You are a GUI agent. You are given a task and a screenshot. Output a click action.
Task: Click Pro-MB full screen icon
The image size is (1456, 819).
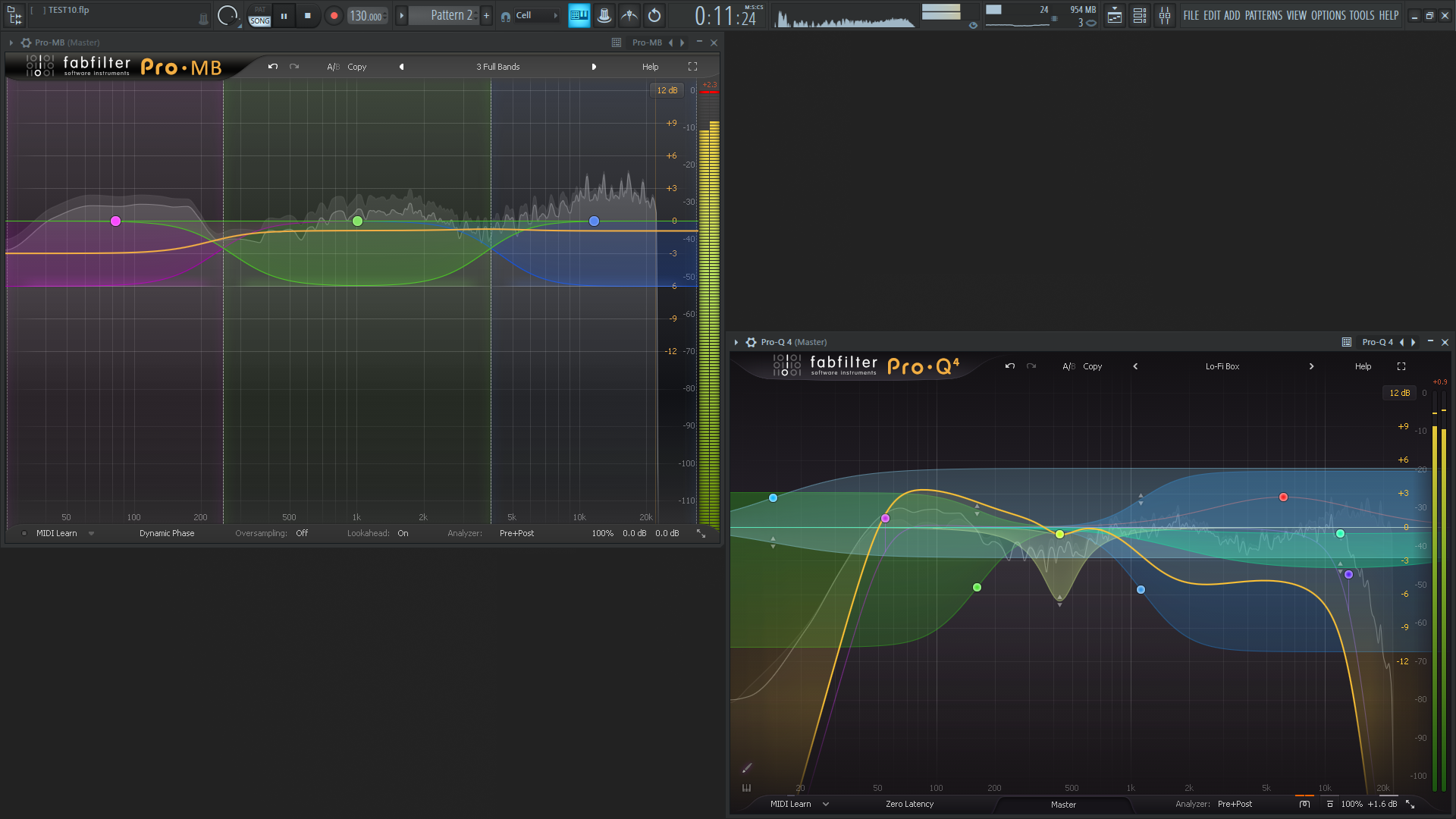(x=692, y=67)
